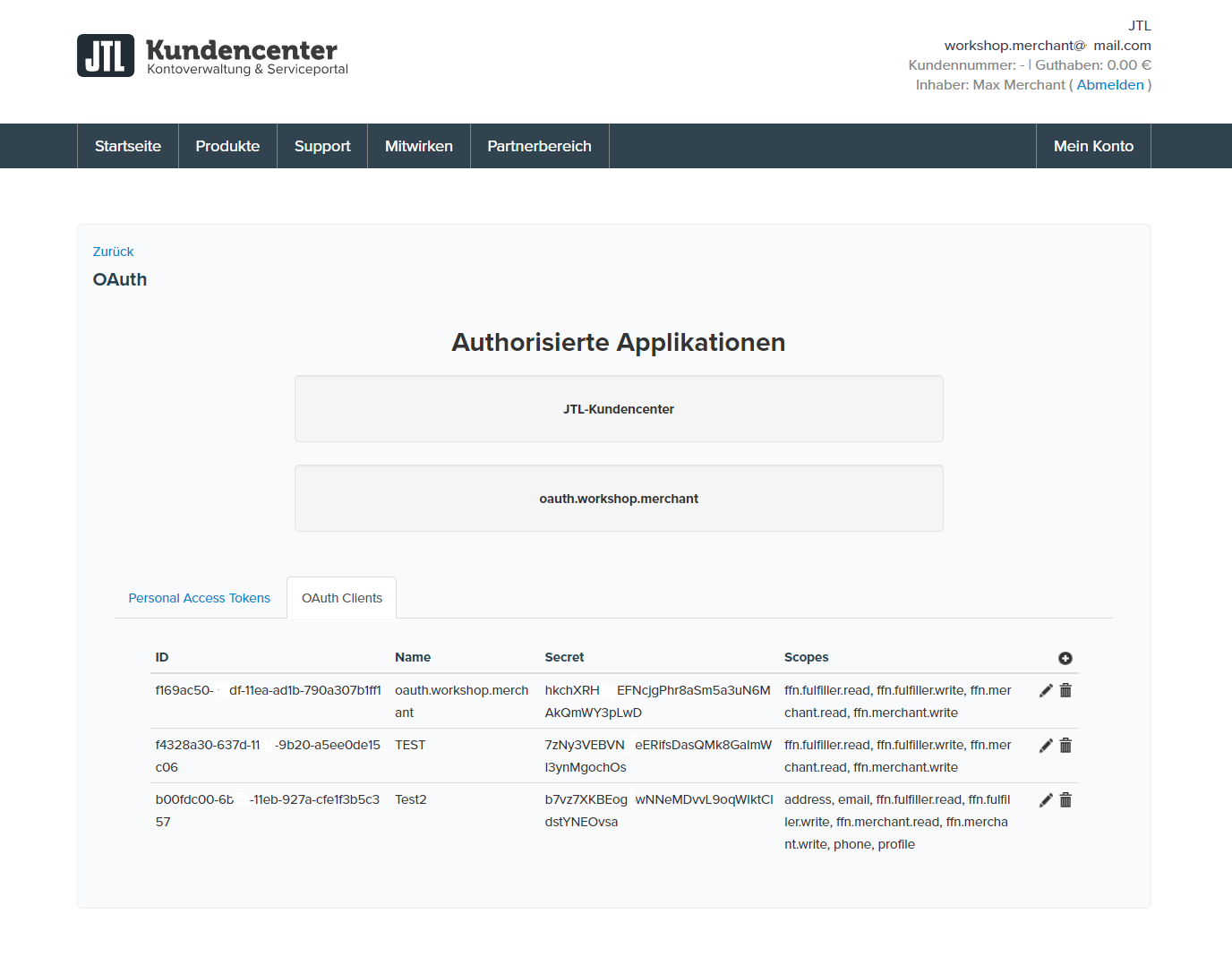Log out via the Abmelden link
1232x965 pixels.
[1110, 85]
